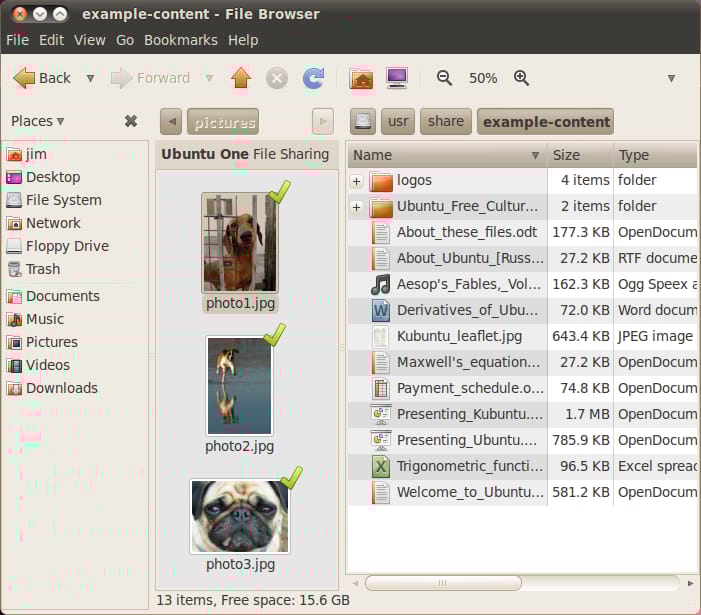The width and height of the screenshot is (701, 615).
Task: Zoom in with the magnifier plus icon
Action: (521, 78)
